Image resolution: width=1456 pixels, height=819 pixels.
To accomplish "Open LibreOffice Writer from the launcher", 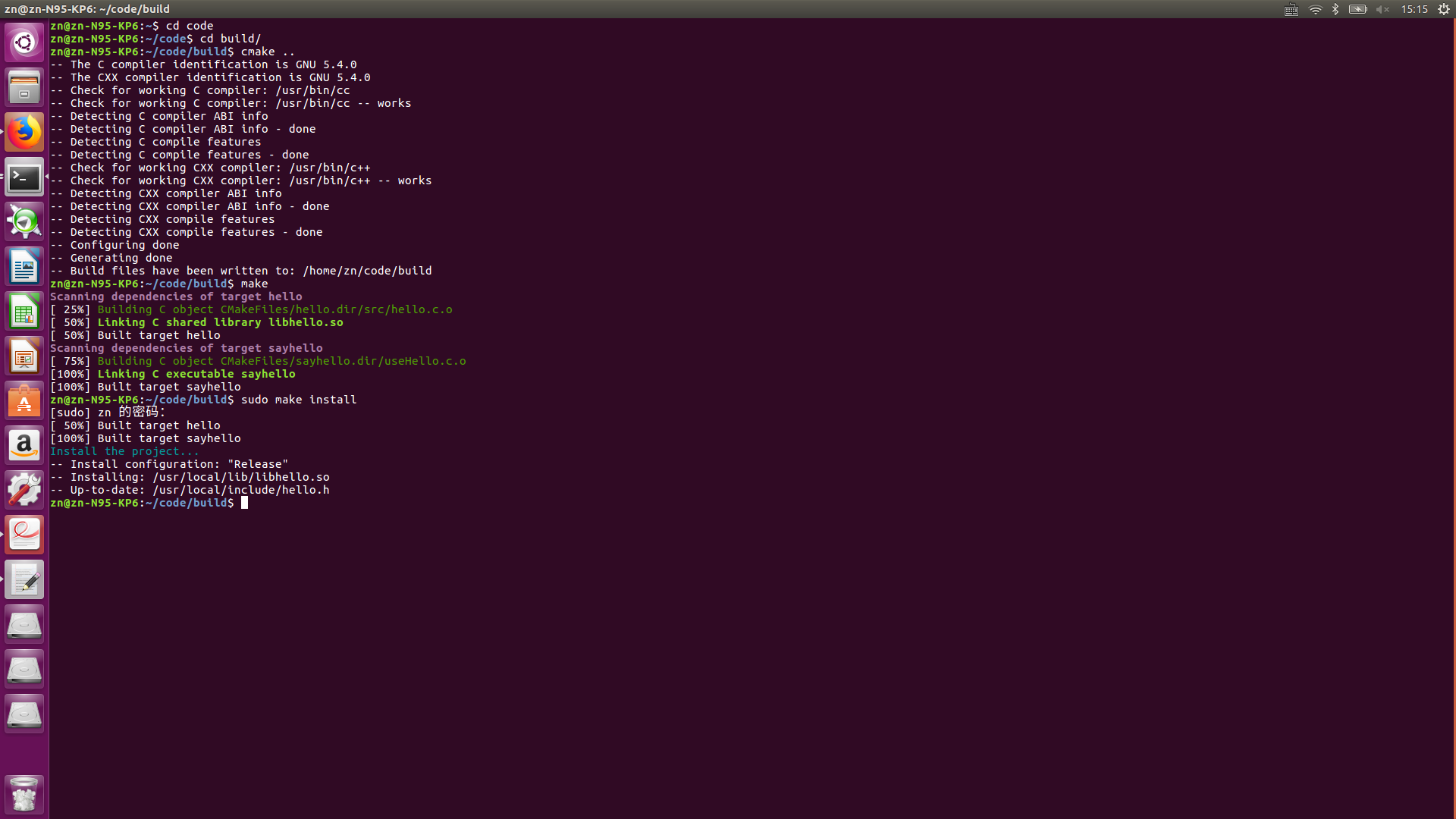I will point(24,267).
